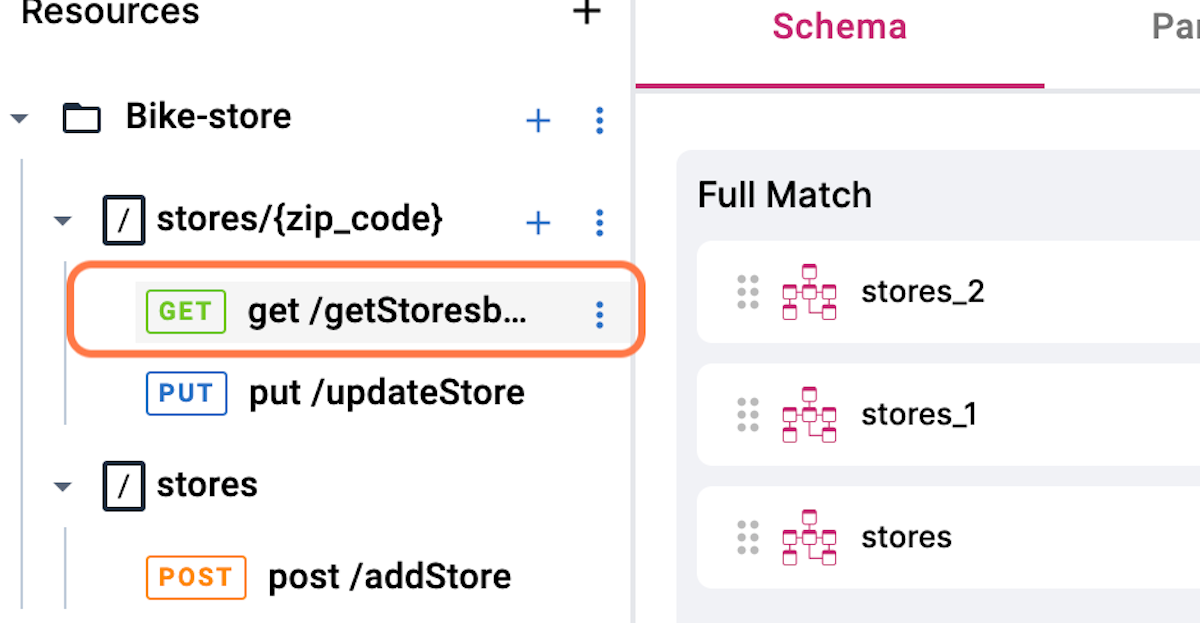Select the get /getStoresb... method

tap(388, 312)
